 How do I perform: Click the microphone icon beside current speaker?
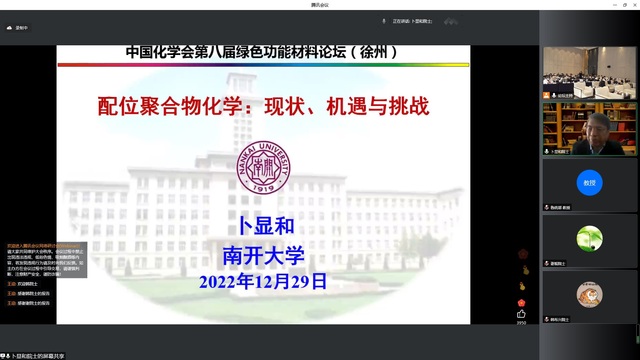[384, 21]
